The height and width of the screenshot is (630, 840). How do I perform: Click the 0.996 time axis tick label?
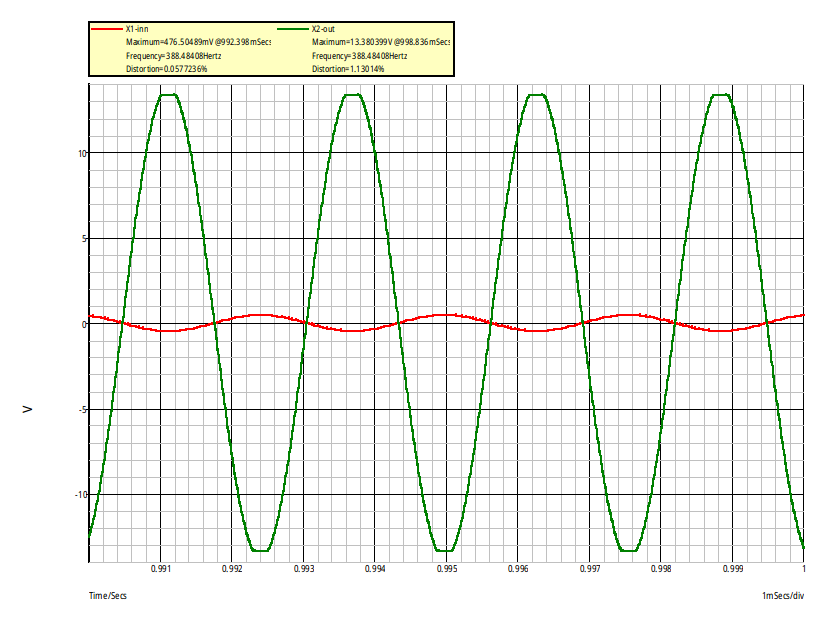(x=518, y=568)
